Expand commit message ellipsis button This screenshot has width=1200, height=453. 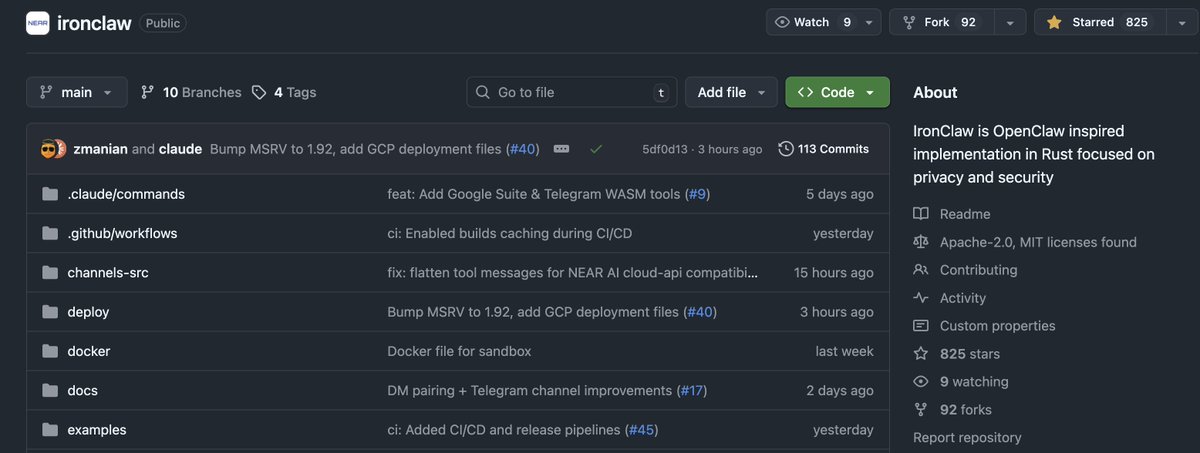coord(561,149)
